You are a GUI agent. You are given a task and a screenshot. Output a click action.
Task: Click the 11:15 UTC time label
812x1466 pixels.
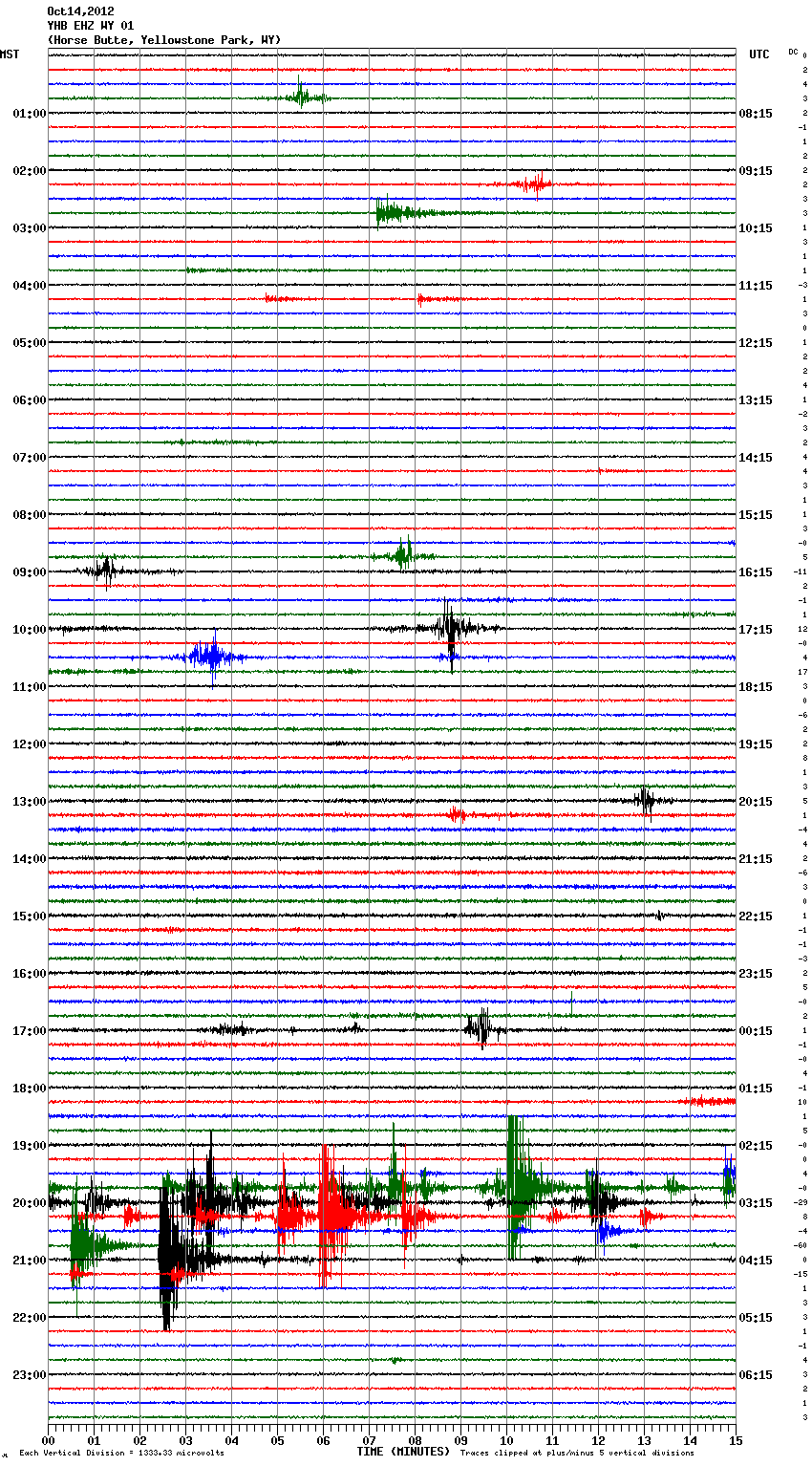[x=756, y=286]
